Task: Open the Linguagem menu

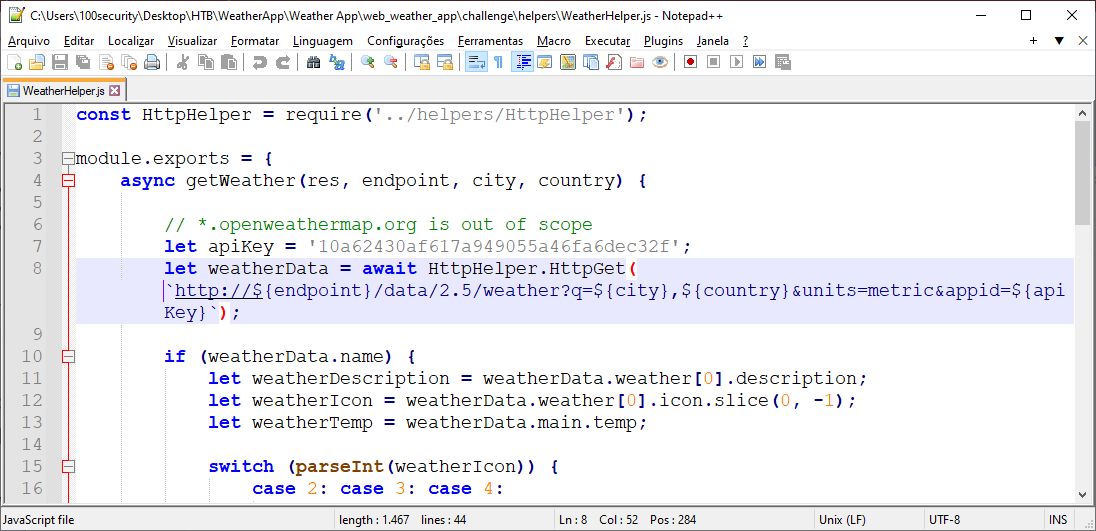Action: click(x=323, y=41)
